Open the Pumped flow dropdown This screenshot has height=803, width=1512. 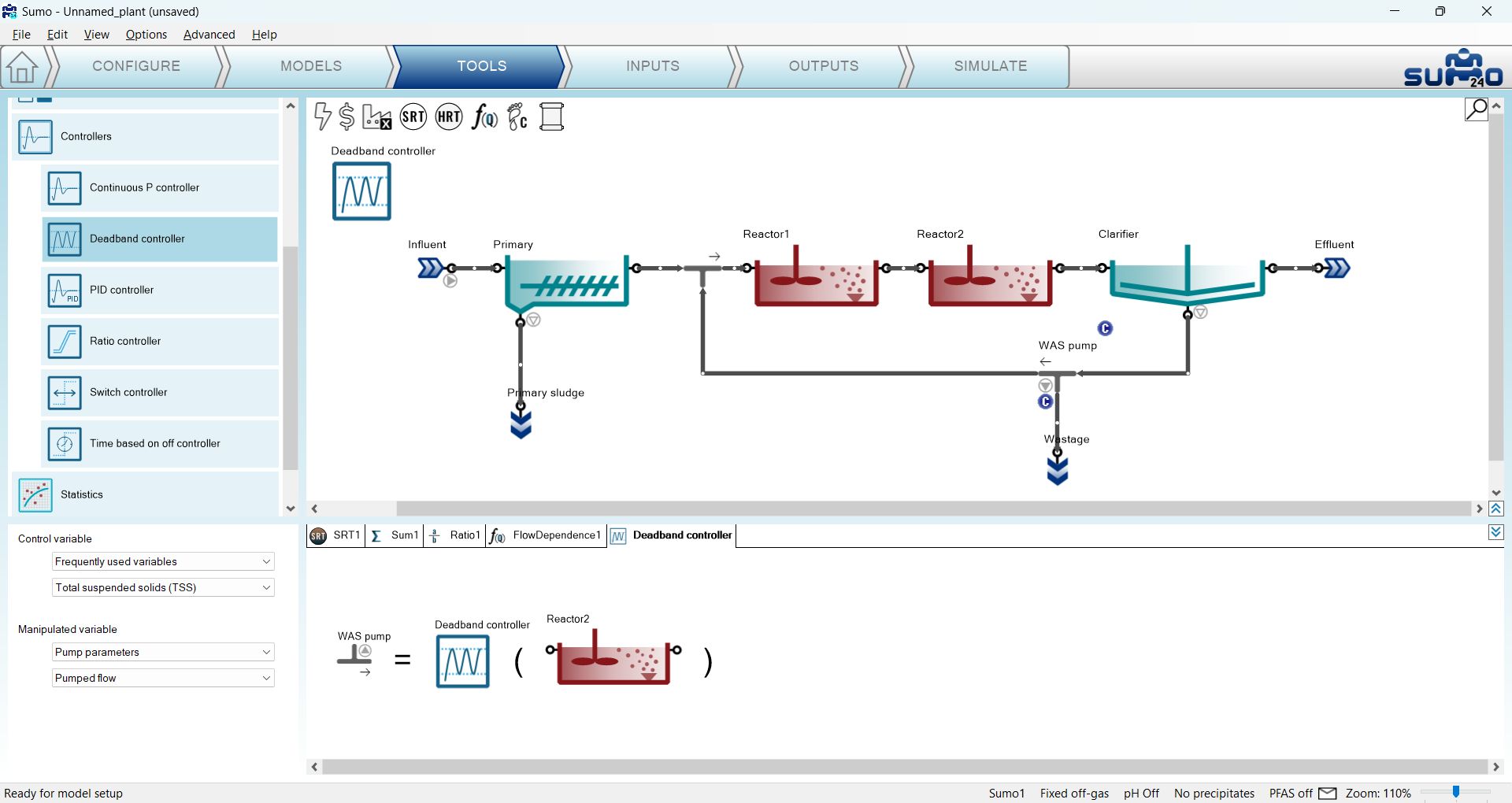click(163, 678)
